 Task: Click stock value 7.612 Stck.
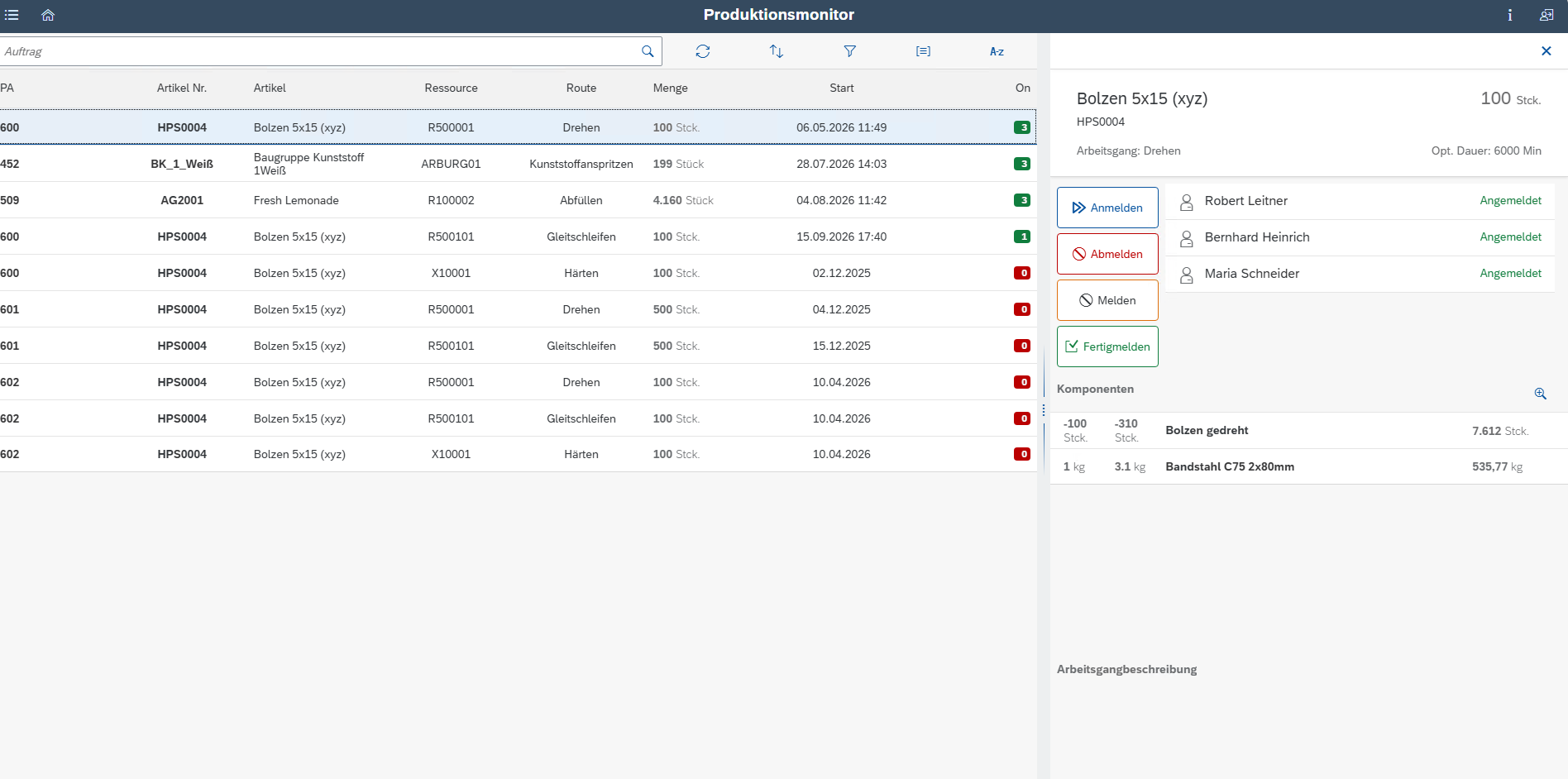(x=1500, y=431)
